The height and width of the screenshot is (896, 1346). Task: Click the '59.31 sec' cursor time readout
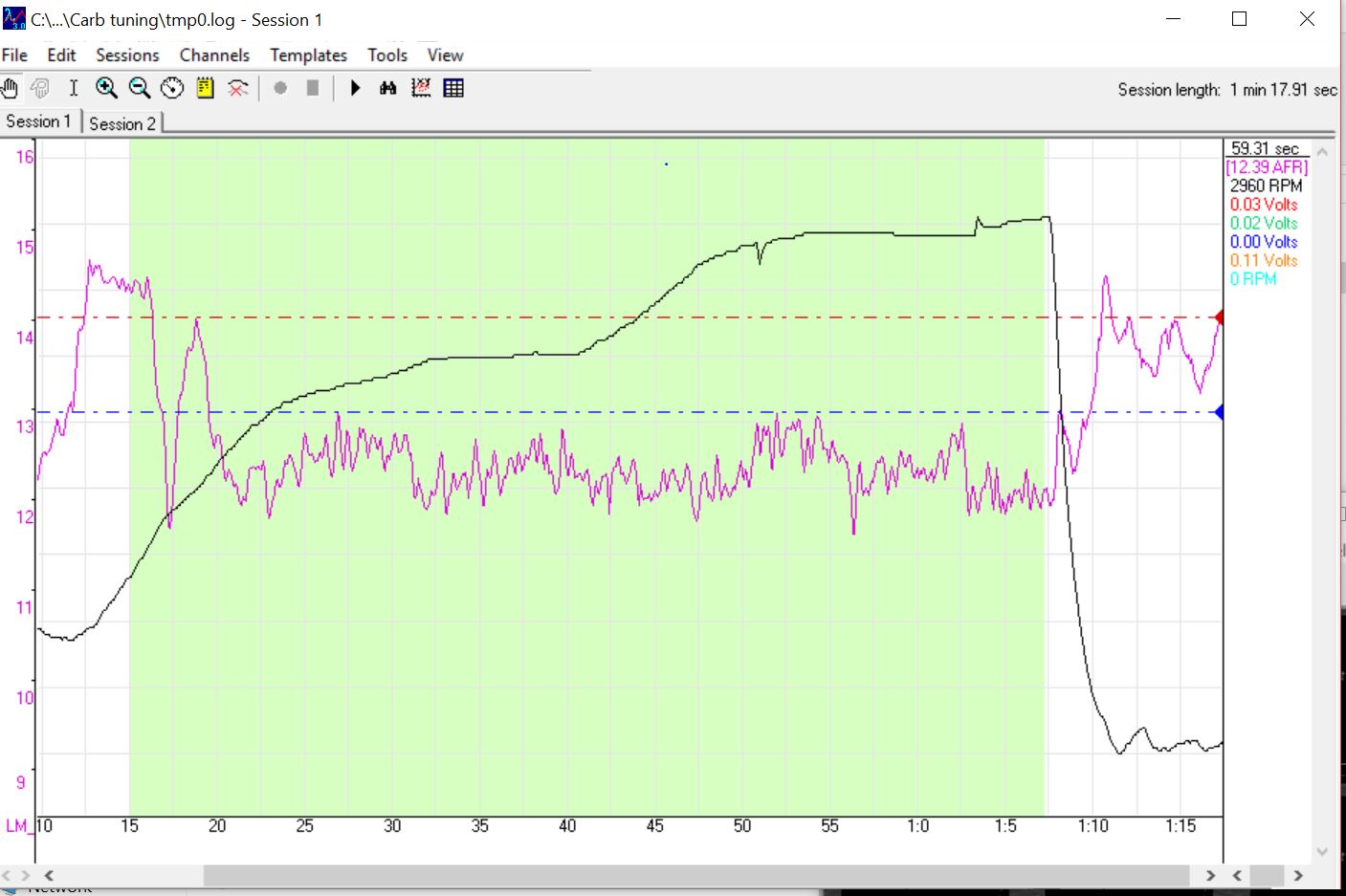(1265, 148)
